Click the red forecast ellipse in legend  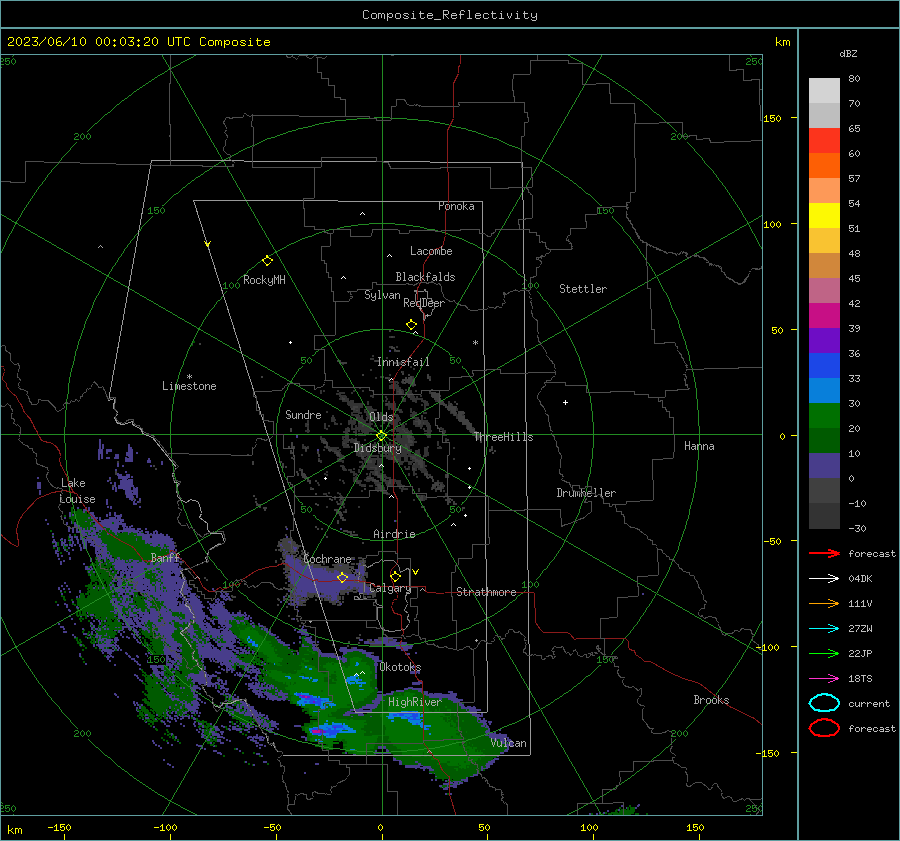pos(824,728)
